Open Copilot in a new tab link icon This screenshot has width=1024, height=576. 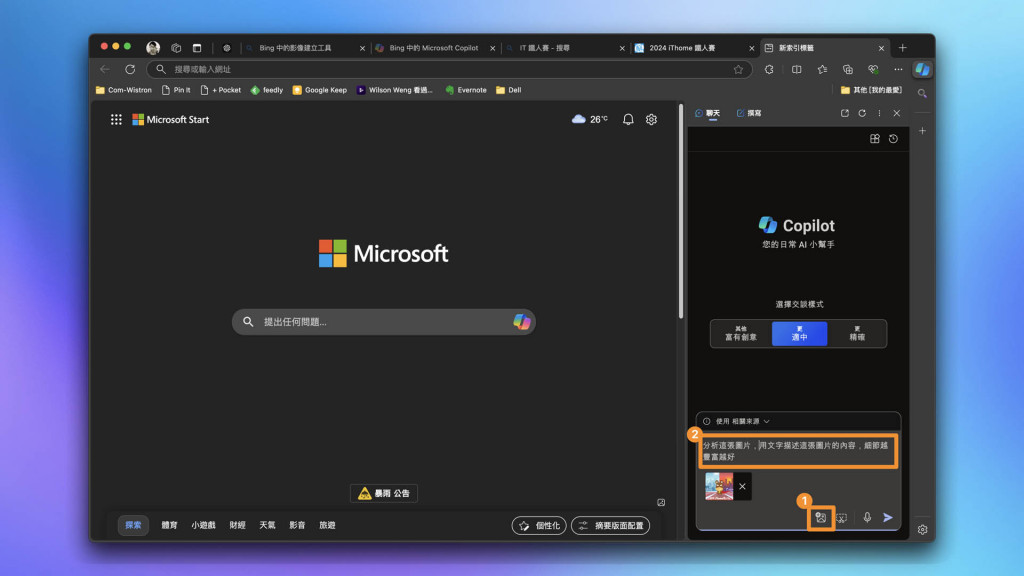pos(844,113)
